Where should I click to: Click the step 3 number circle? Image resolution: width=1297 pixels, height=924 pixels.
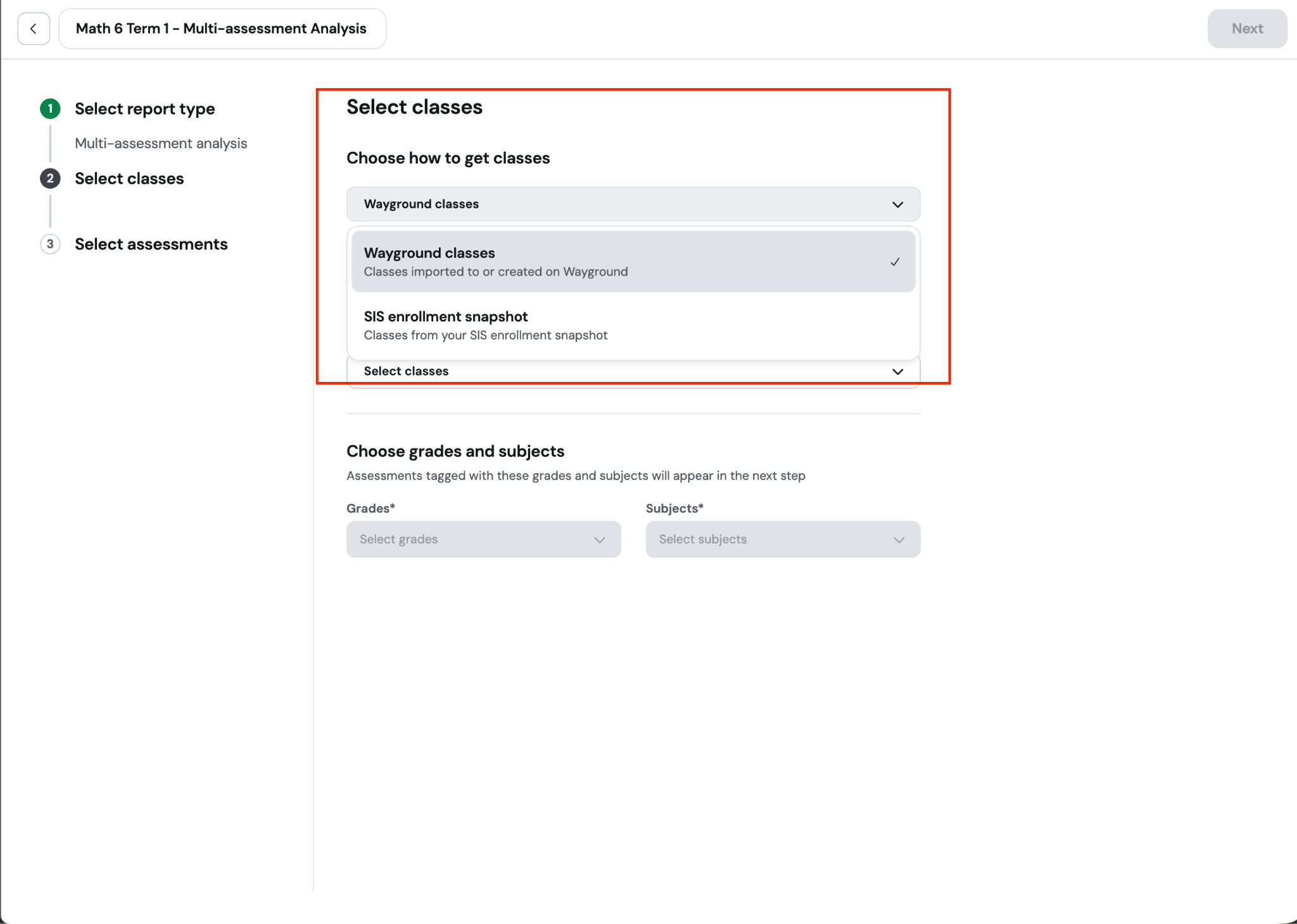50,244
